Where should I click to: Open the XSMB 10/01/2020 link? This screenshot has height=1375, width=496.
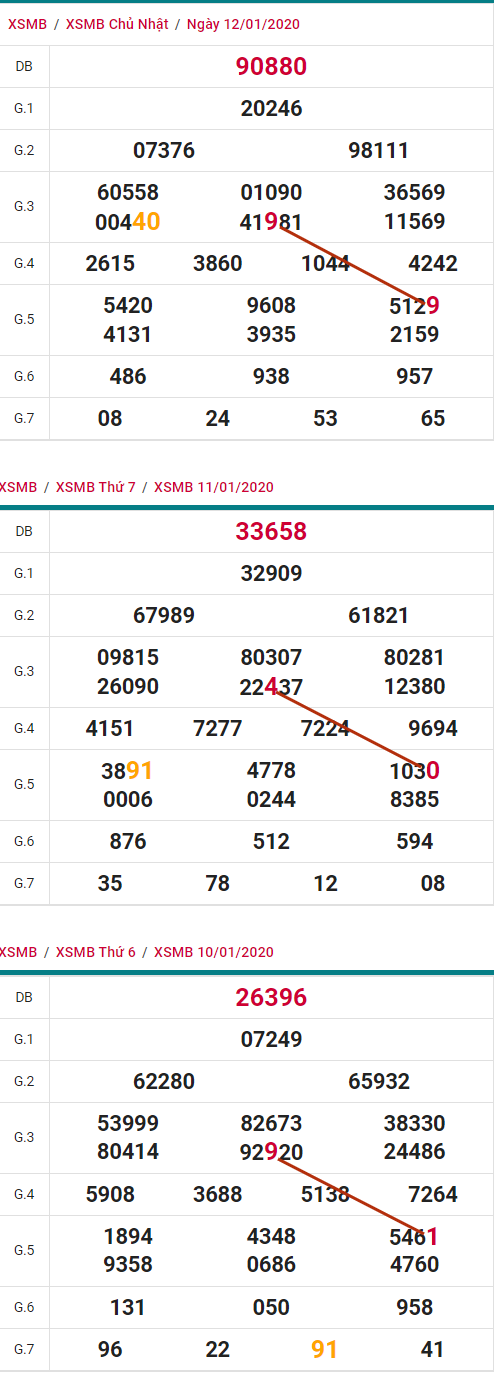tap(214, 952)
